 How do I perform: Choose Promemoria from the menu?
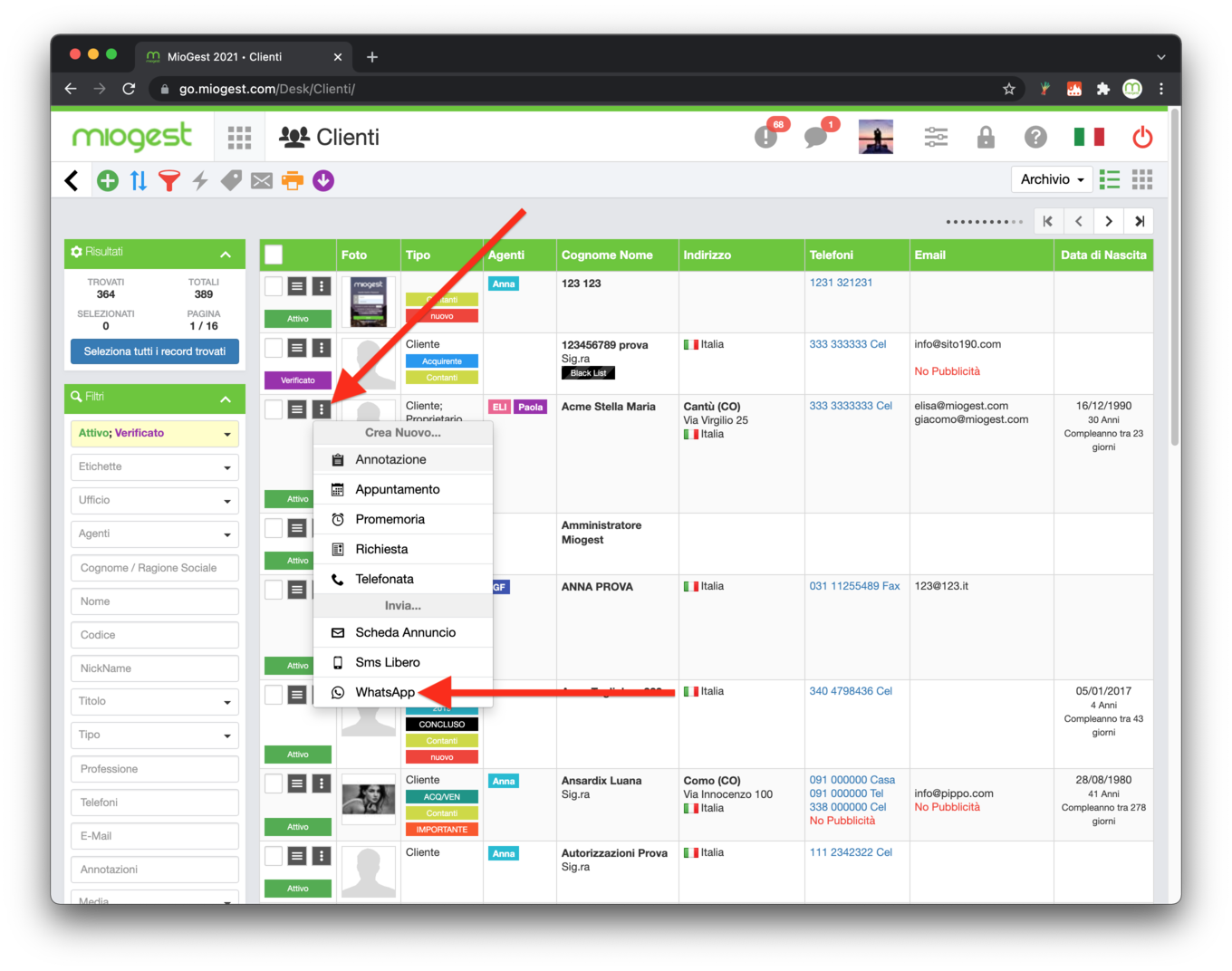click(403, 519)
